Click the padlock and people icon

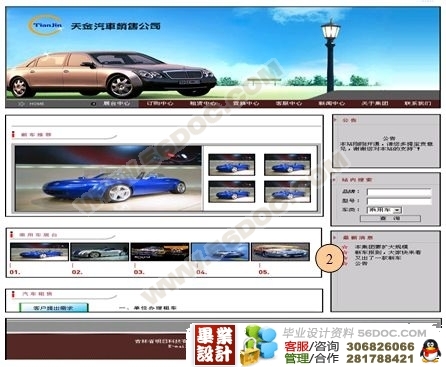(259, 346)
